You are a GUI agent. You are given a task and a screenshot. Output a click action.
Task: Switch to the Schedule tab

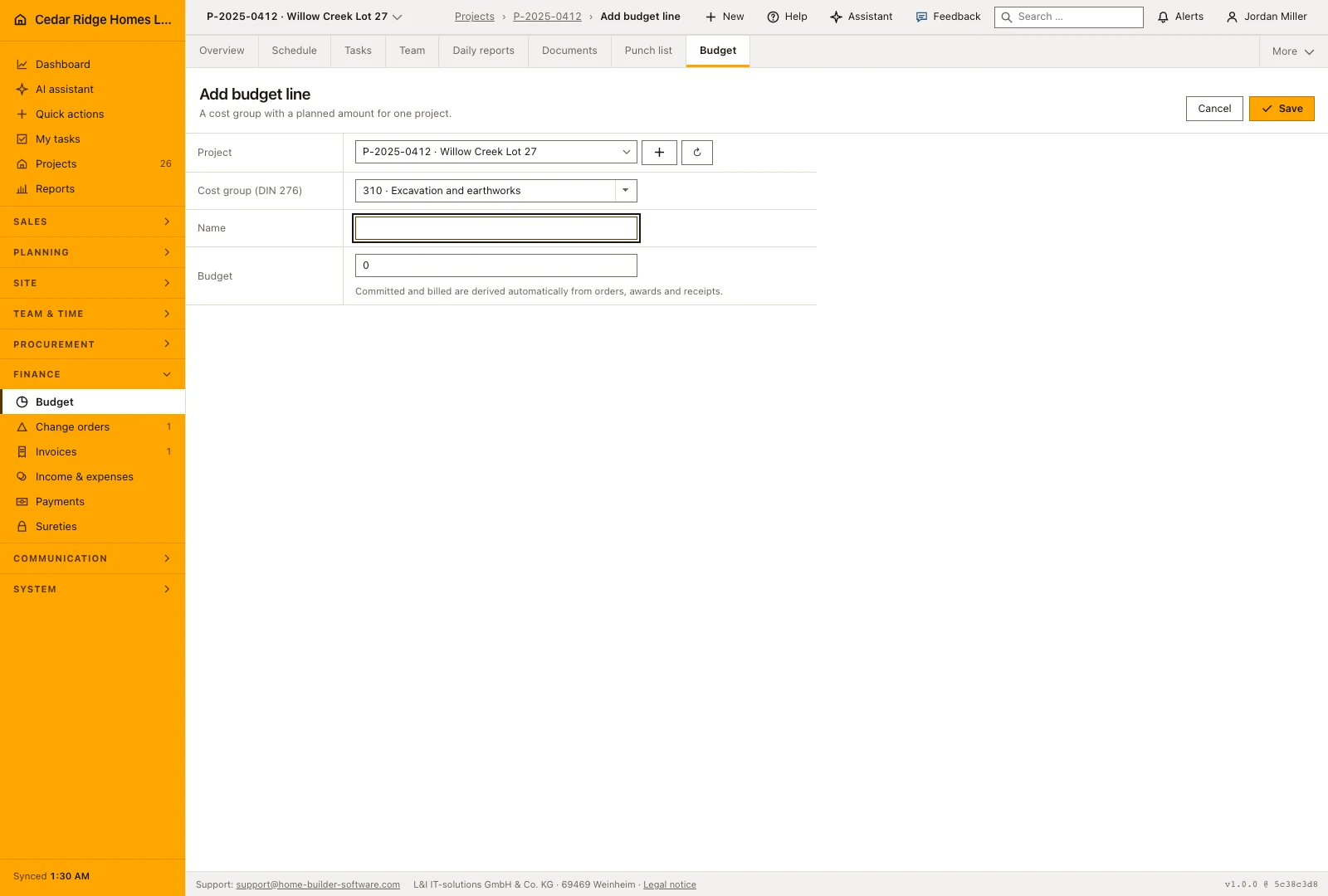click(295, 51)
